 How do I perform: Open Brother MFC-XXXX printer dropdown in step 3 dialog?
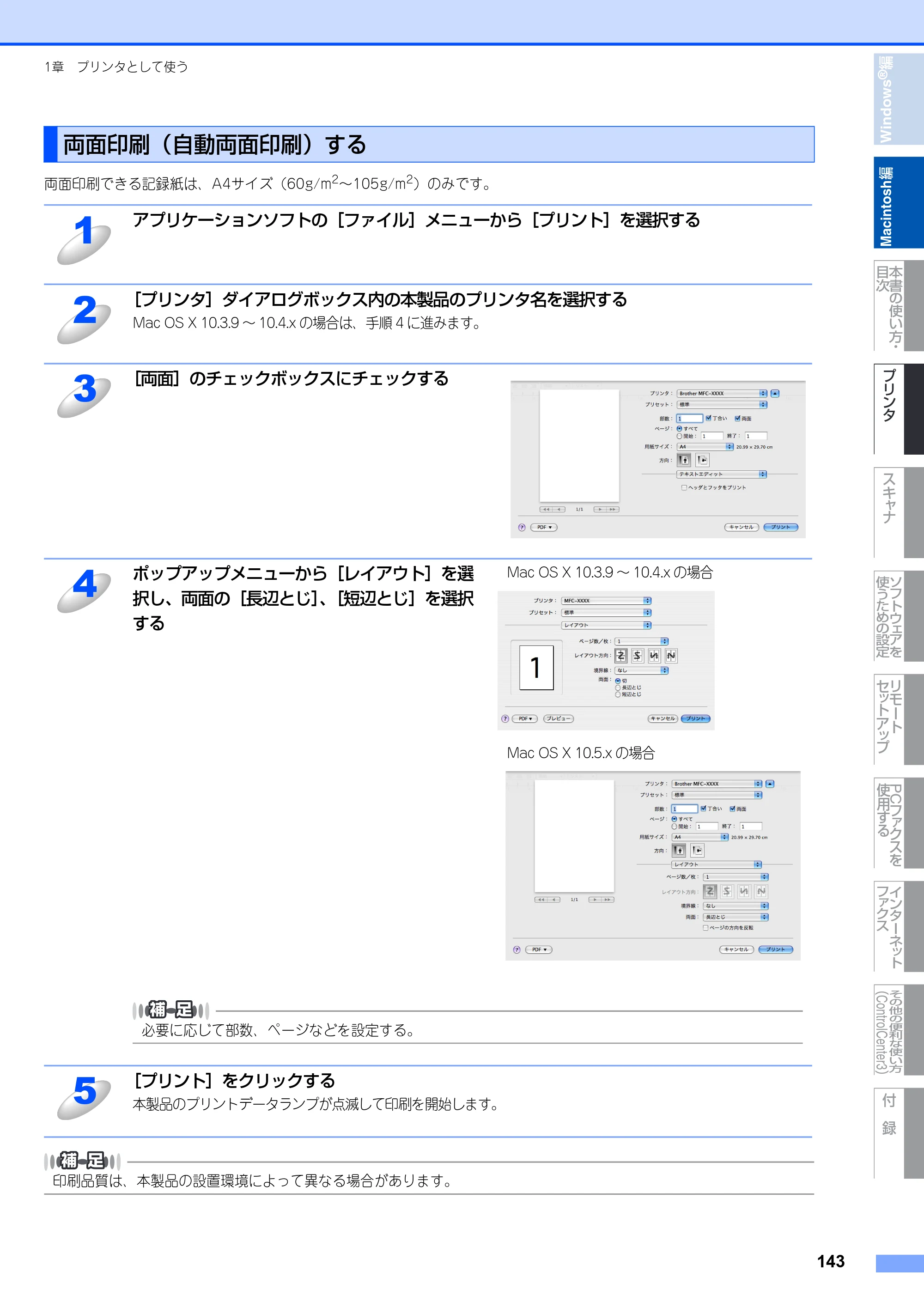click(x=722, y=393)
